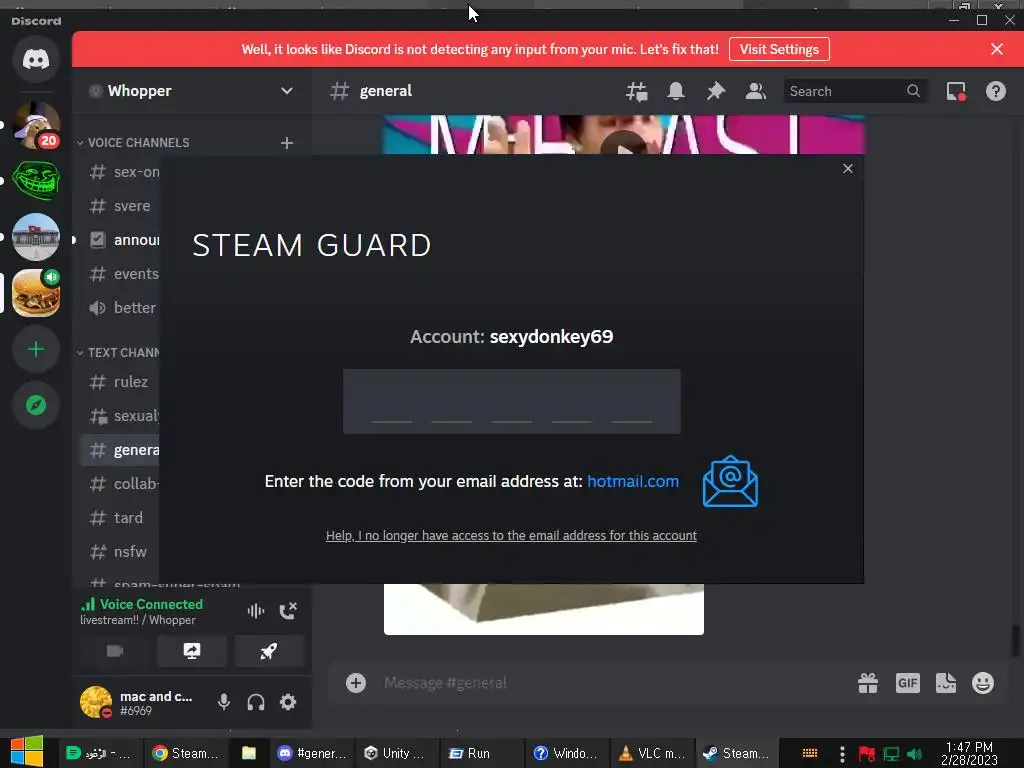
Task: Toggle member list icon
Action: pyautogui.click(x=756, y=91)
